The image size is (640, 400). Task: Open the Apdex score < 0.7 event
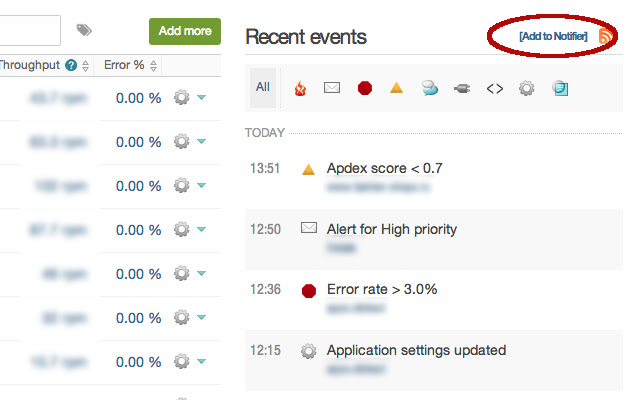pyautogui.click(x=384, y=168)
